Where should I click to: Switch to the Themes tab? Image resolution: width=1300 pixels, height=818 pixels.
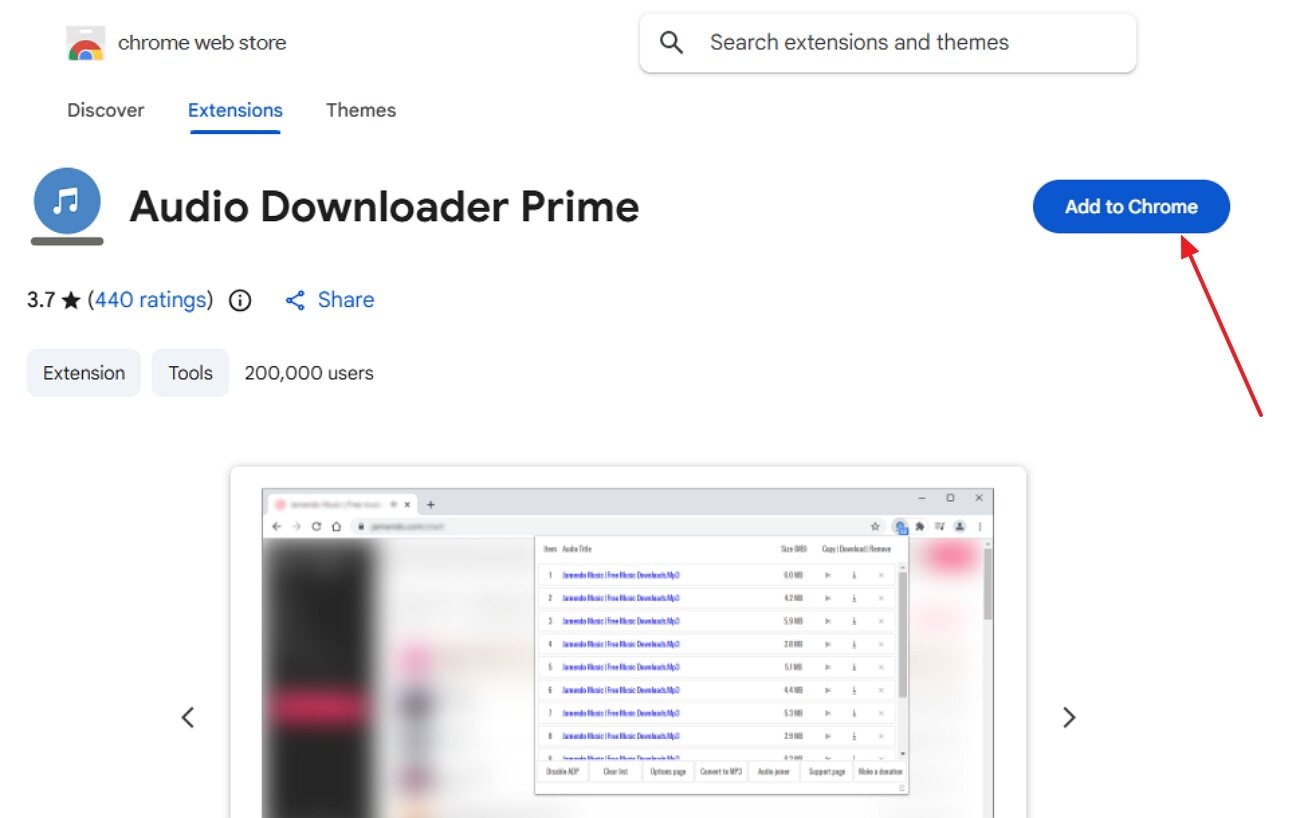(x=360, y=110)
